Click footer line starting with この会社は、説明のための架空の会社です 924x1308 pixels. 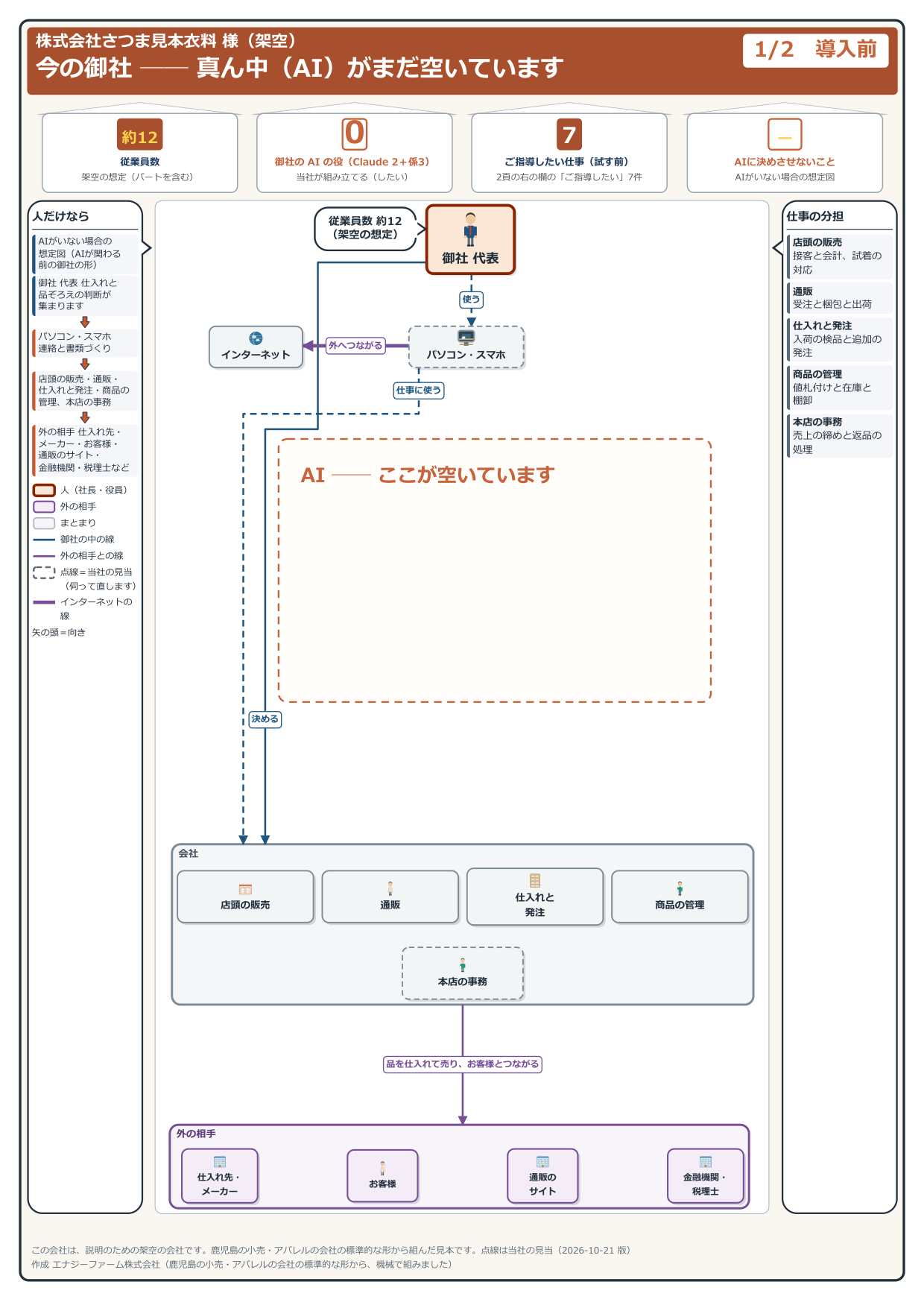(331, 1251)
